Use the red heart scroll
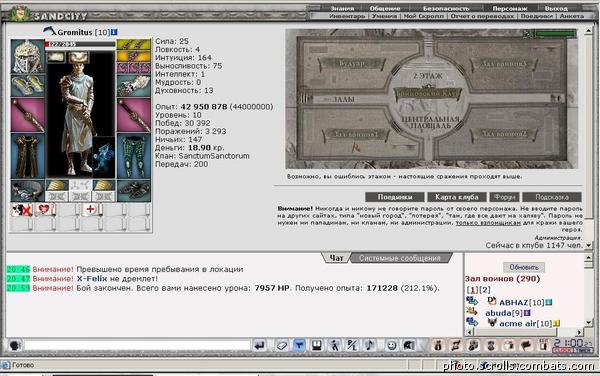Viewport: 600px width, 376px height. tap(45, 210)
